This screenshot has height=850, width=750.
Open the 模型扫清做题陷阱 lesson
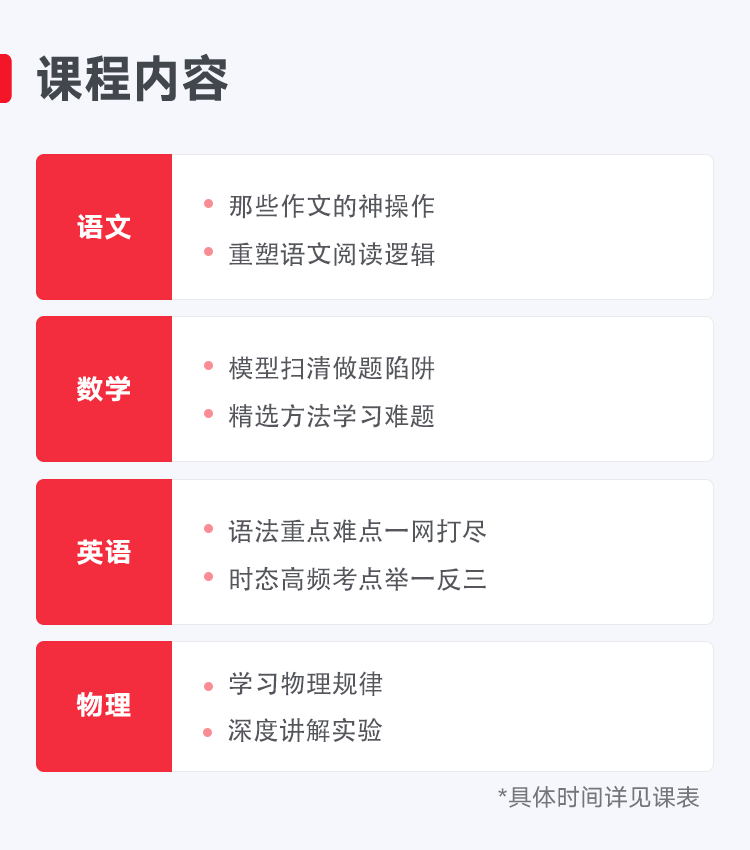click(x=332, y=368)
